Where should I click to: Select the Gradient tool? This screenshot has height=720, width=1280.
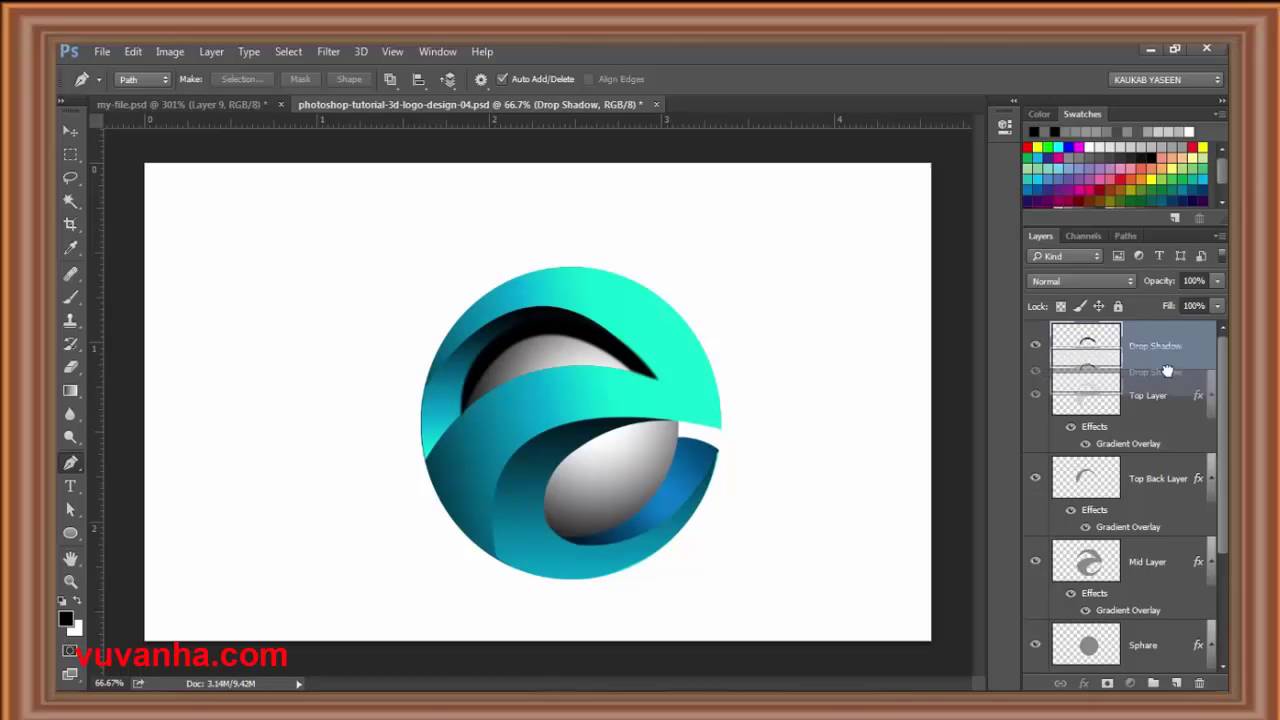70,391
